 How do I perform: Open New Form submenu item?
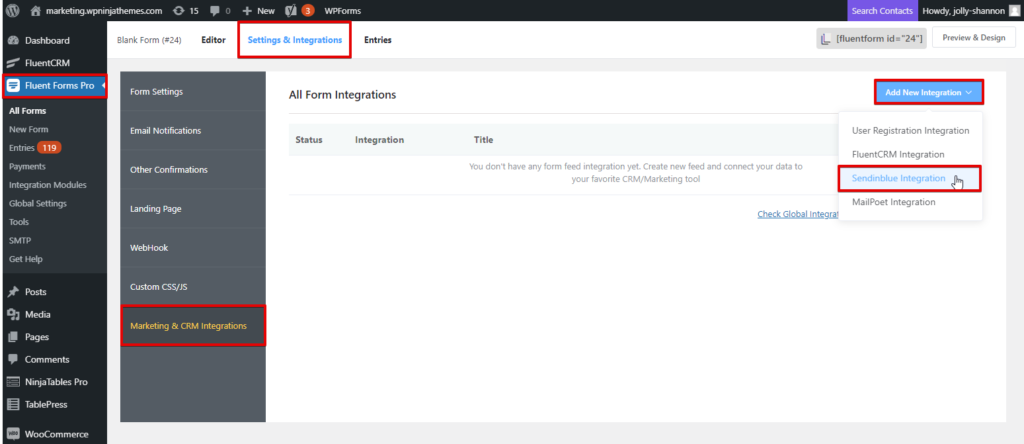click(x=29, y=129)
